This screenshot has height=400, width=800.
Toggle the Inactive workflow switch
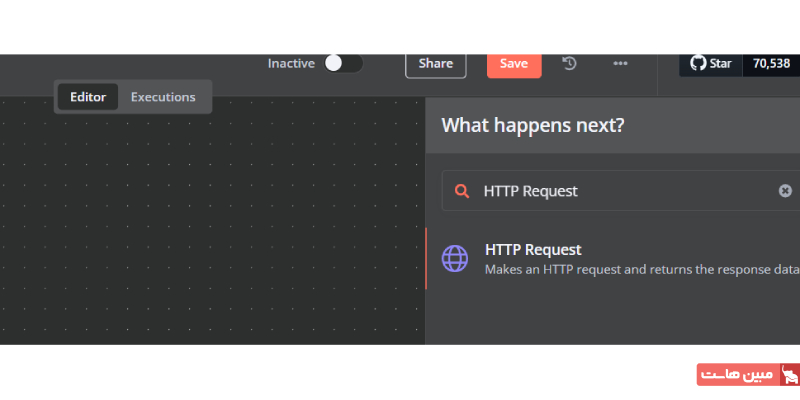[343, 63]
